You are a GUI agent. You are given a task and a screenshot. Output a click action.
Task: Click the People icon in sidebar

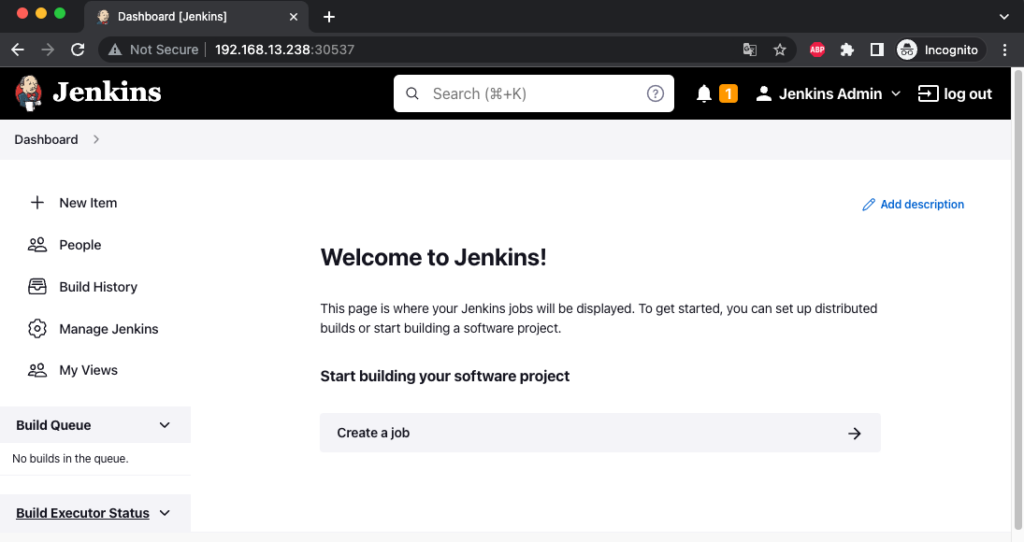click(37, 245)
